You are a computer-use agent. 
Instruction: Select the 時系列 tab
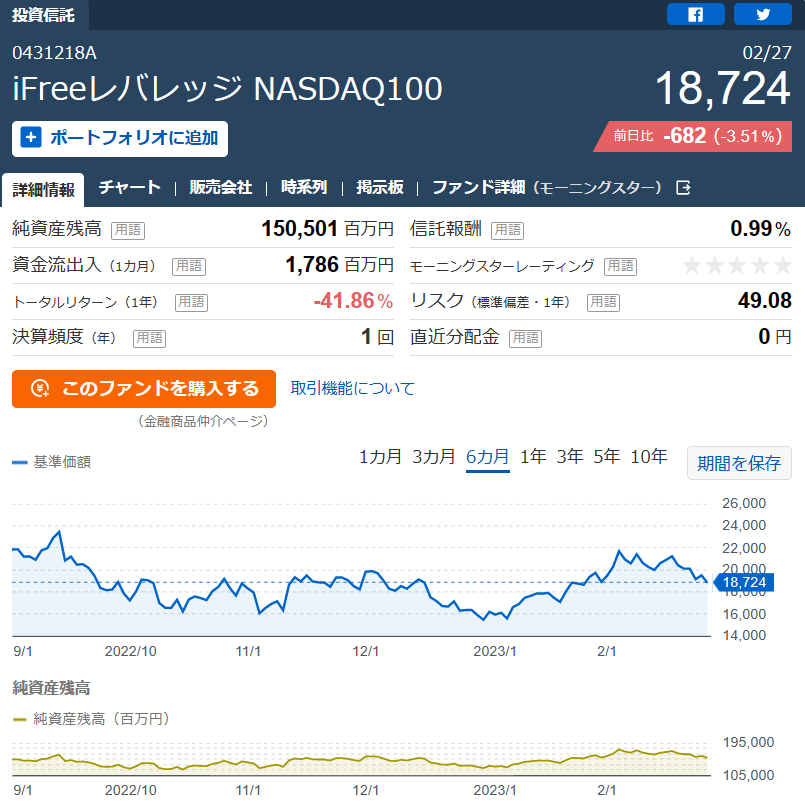[x=304, y=187]
